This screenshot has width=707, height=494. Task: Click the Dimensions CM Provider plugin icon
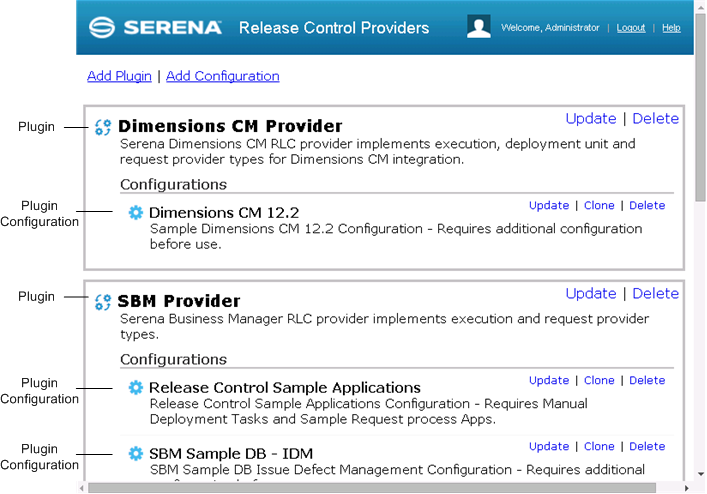tap(103, 127)
